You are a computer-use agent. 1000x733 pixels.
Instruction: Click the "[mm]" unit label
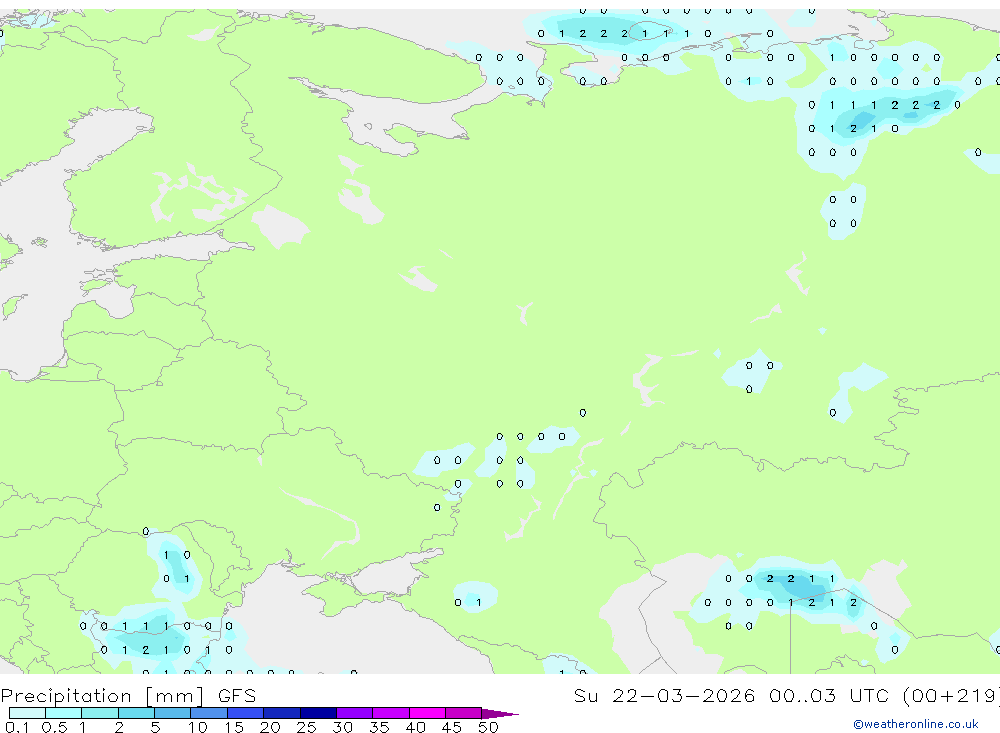point(175,696)
